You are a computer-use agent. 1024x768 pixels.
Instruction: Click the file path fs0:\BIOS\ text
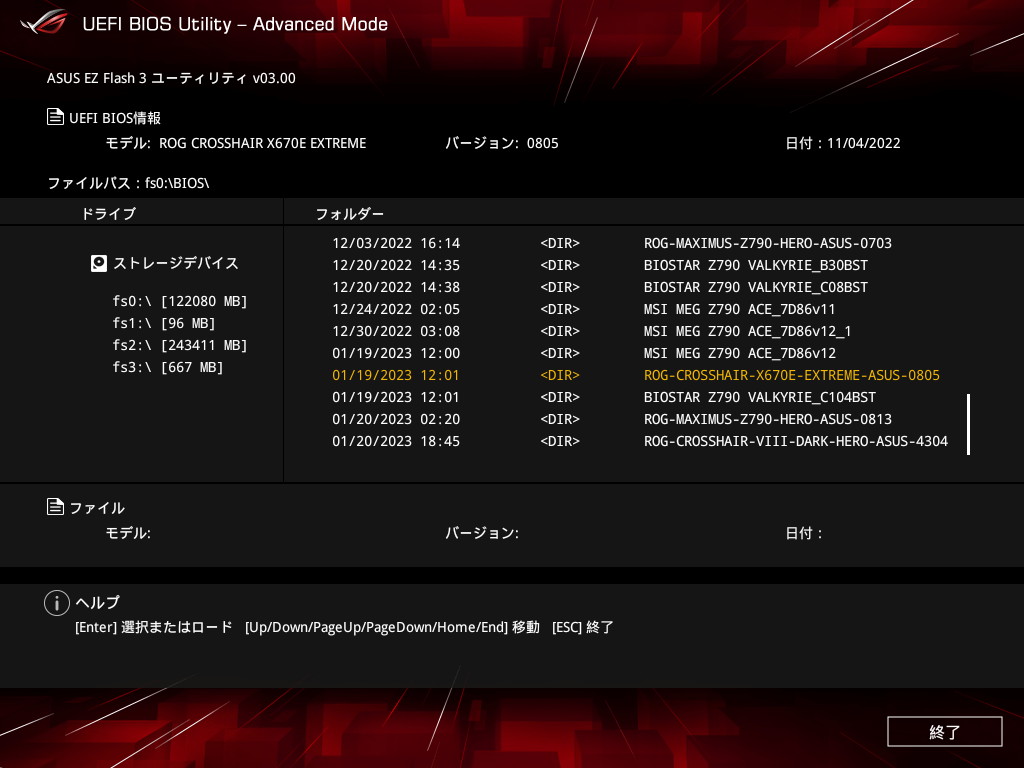point(177,183)
